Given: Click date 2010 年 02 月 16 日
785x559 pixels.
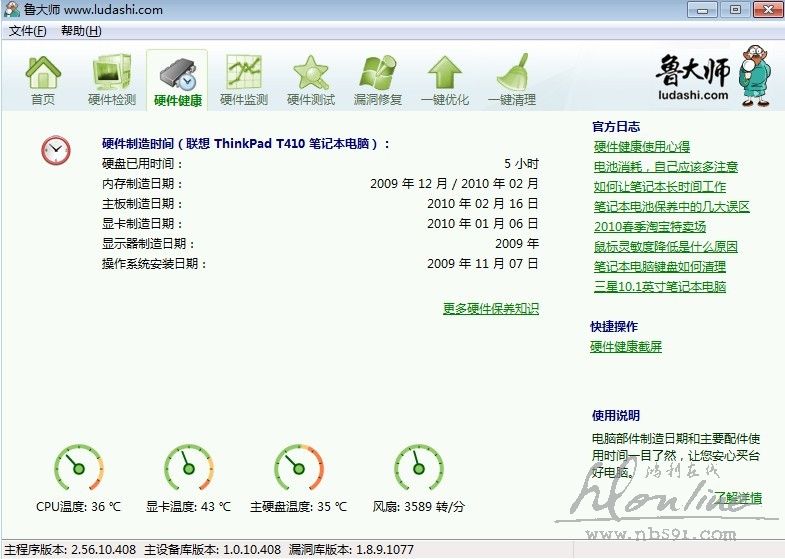Looking at the screenshot, I should (483, 204).
